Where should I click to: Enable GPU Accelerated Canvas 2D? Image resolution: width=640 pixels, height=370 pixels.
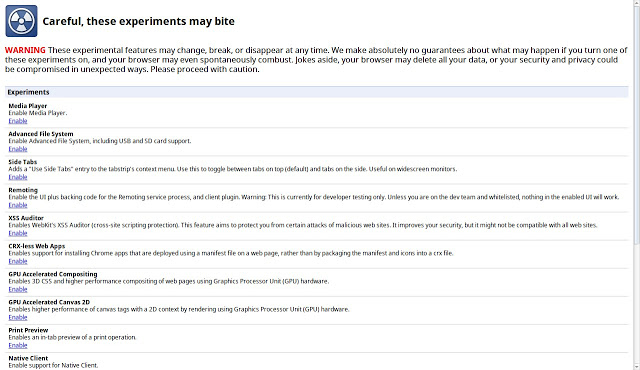pyautogui.click(x=18, y=318)
